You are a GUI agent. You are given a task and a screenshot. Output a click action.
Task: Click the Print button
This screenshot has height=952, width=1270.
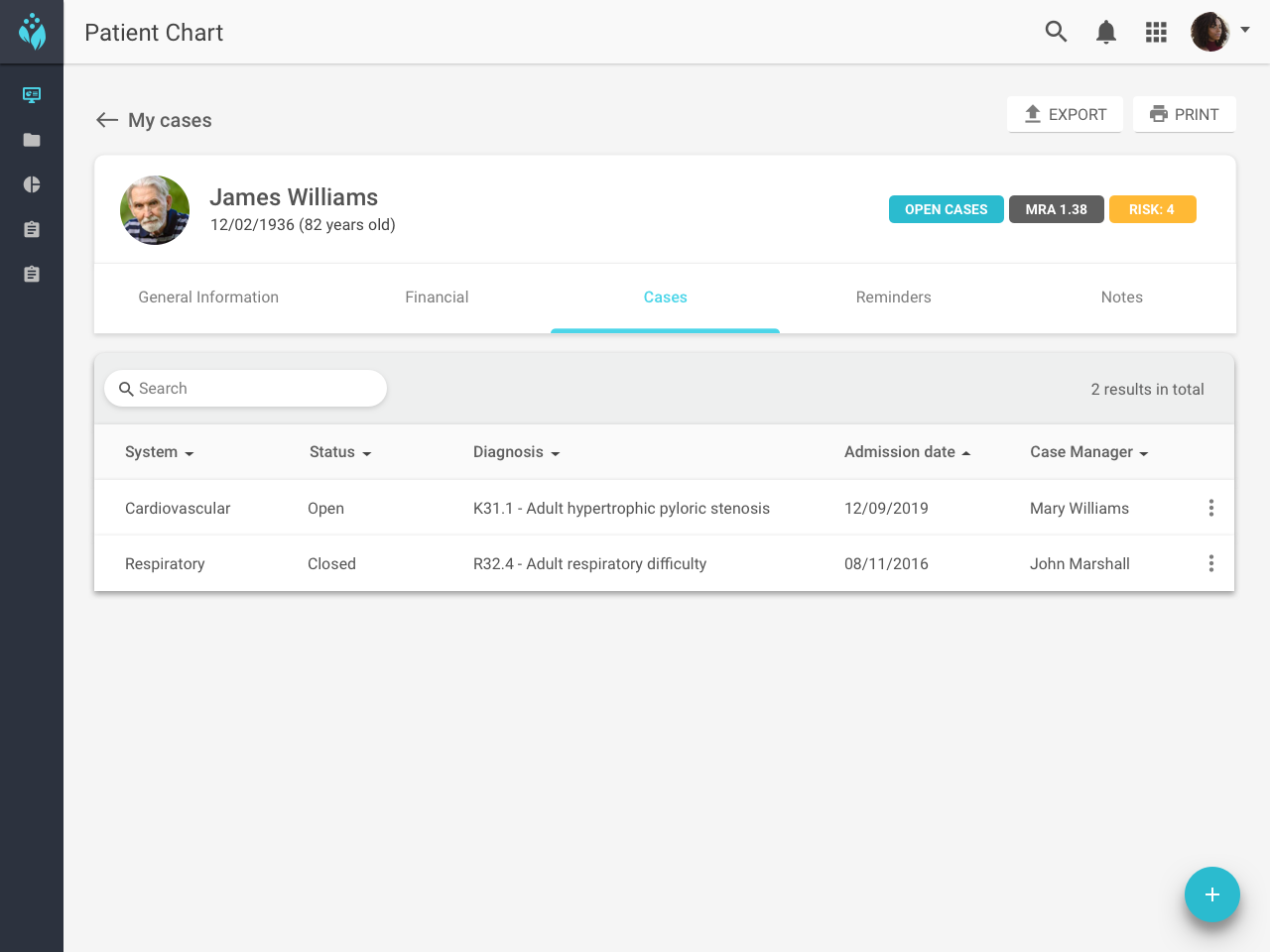pyautogui.click(x=1184, y=114)
